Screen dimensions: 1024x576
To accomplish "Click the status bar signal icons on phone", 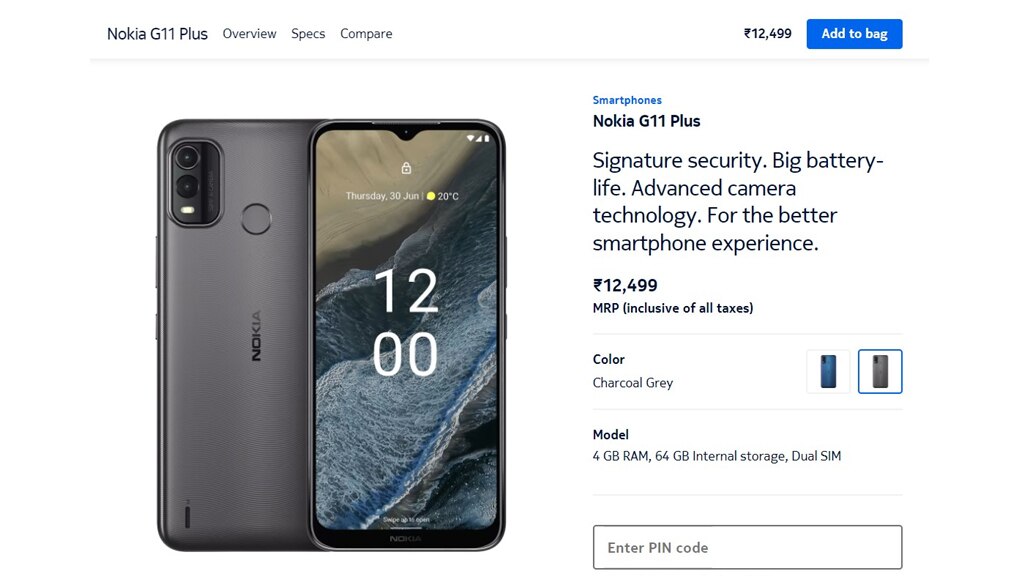I will [478, 138].
